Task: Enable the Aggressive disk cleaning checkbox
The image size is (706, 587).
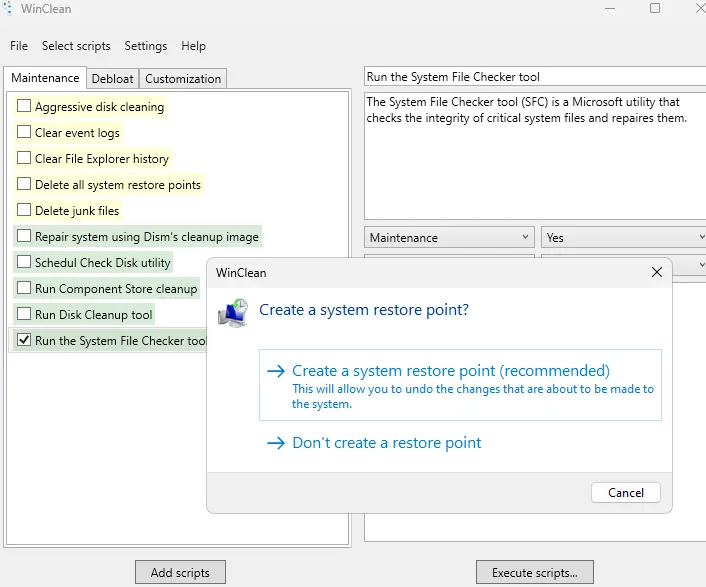Action: click(x=24, y=106)
